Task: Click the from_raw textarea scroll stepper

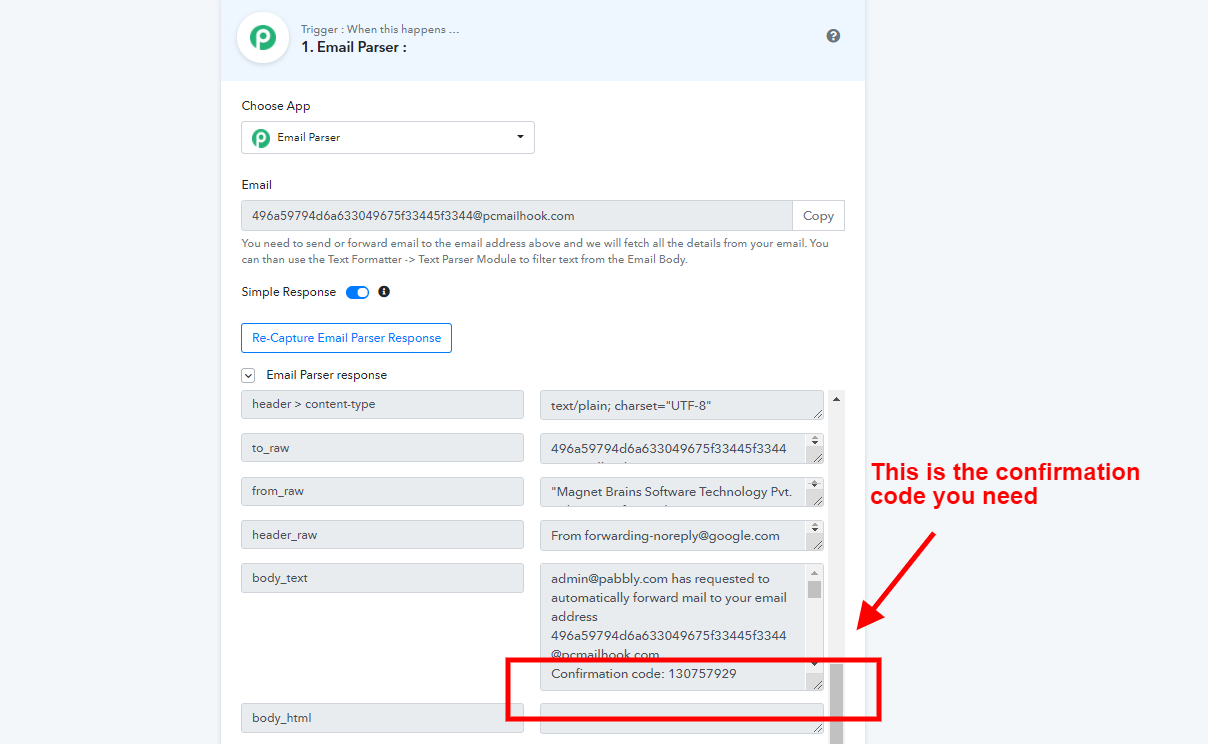Action: tap(814, 484)
